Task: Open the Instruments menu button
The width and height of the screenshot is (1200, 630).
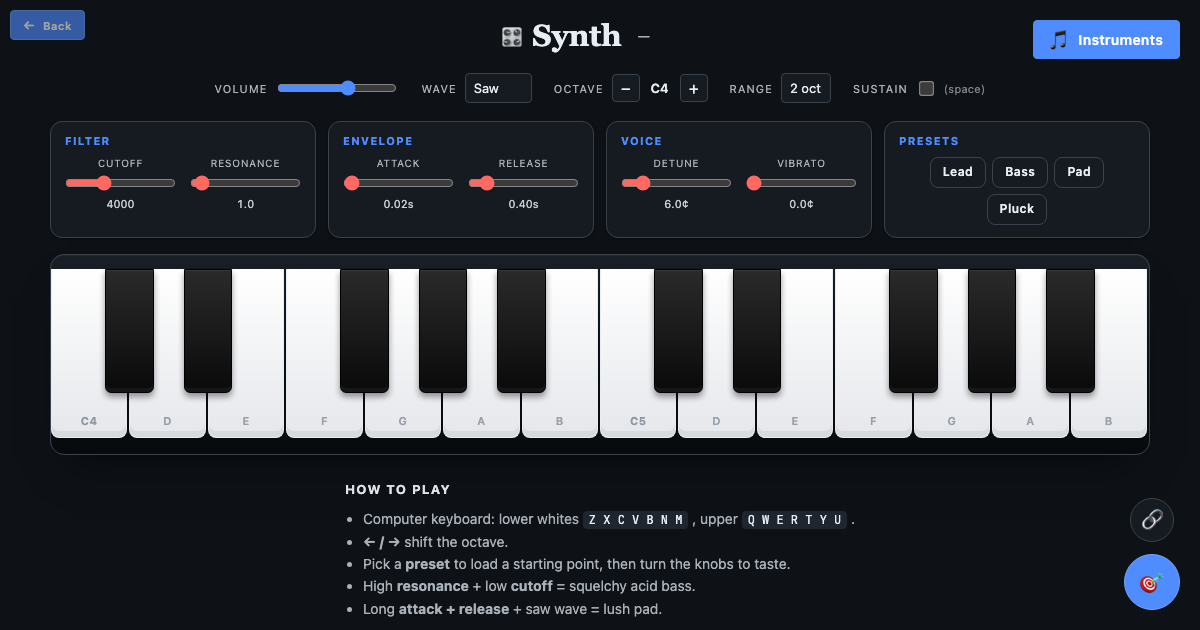Action: [x=1106, y=40]
